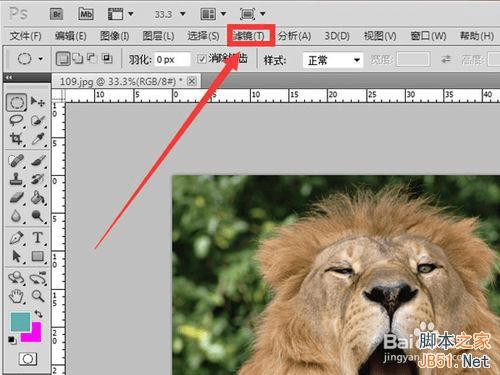
Task: Open the Screen Mode dropdown
Action: pos(252,14)
